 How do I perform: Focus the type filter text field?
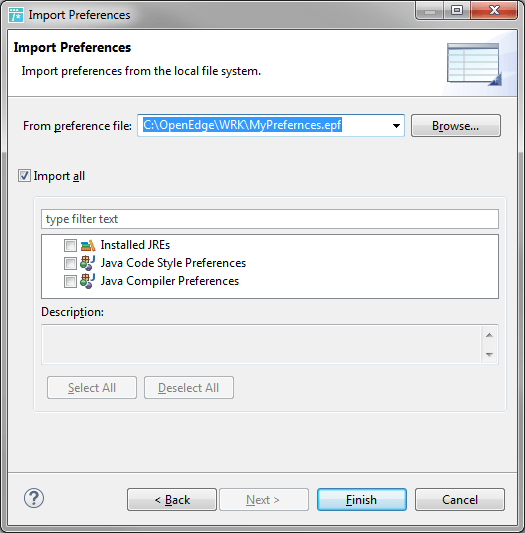click(x=270, y=219)
